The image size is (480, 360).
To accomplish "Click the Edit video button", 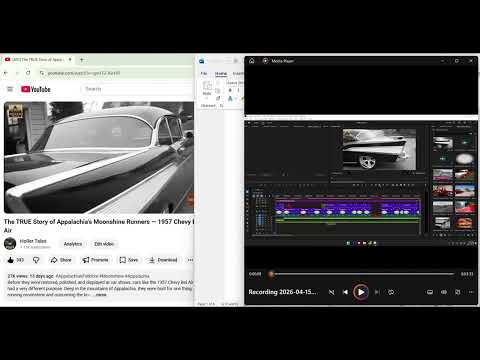I will click(104, 244).
